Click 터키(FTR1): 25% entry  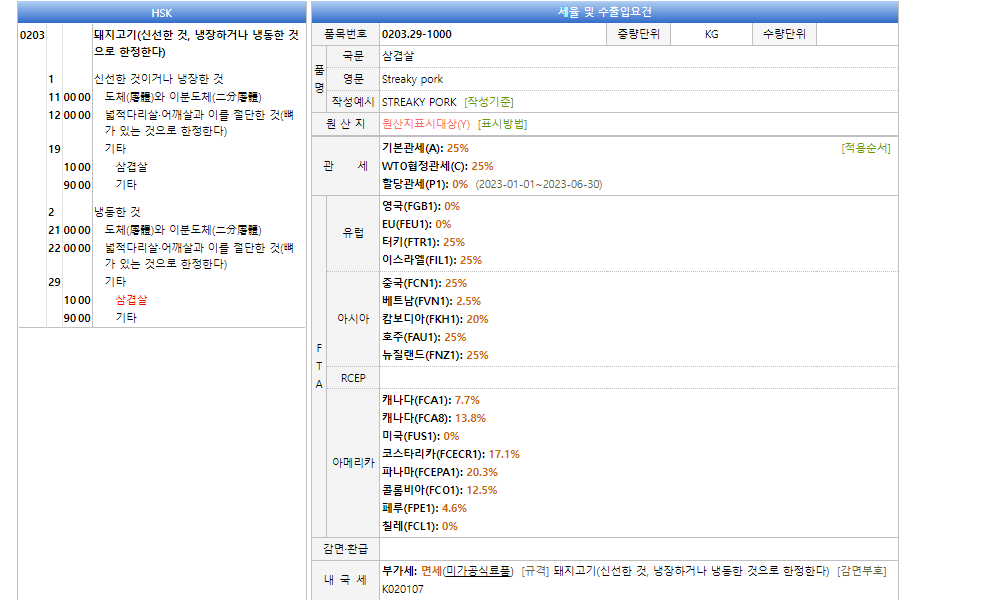[x=423, y=242]
